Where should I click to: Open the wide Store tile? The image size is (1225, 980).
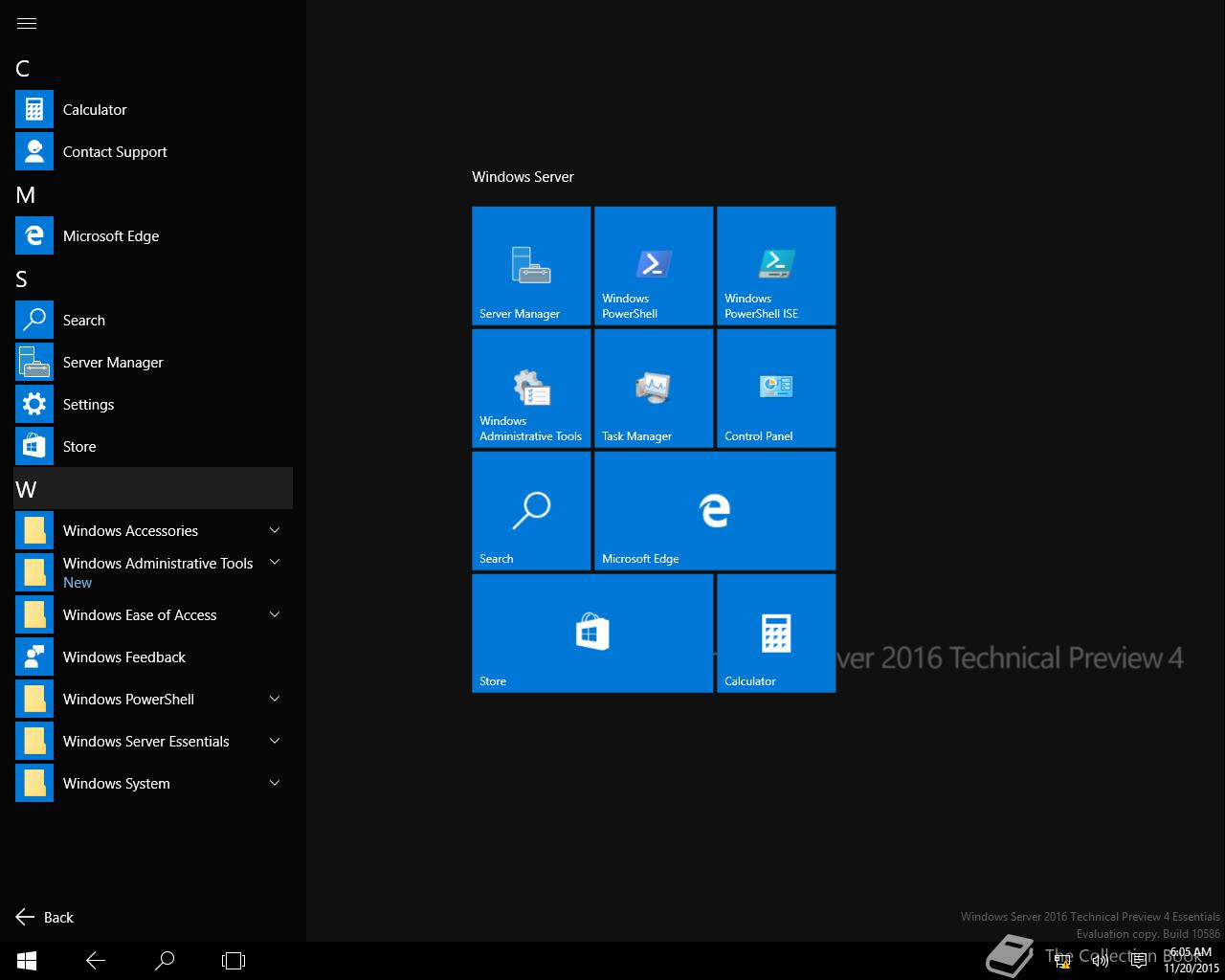[x=592, y=634]
